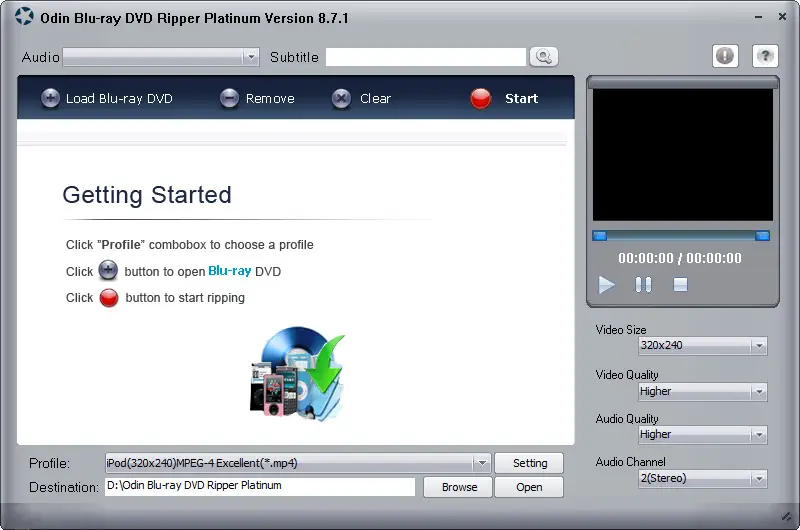Click the window resize grip corner
The height and width of the screenshot is (530, 800).
tap(787, 517)
